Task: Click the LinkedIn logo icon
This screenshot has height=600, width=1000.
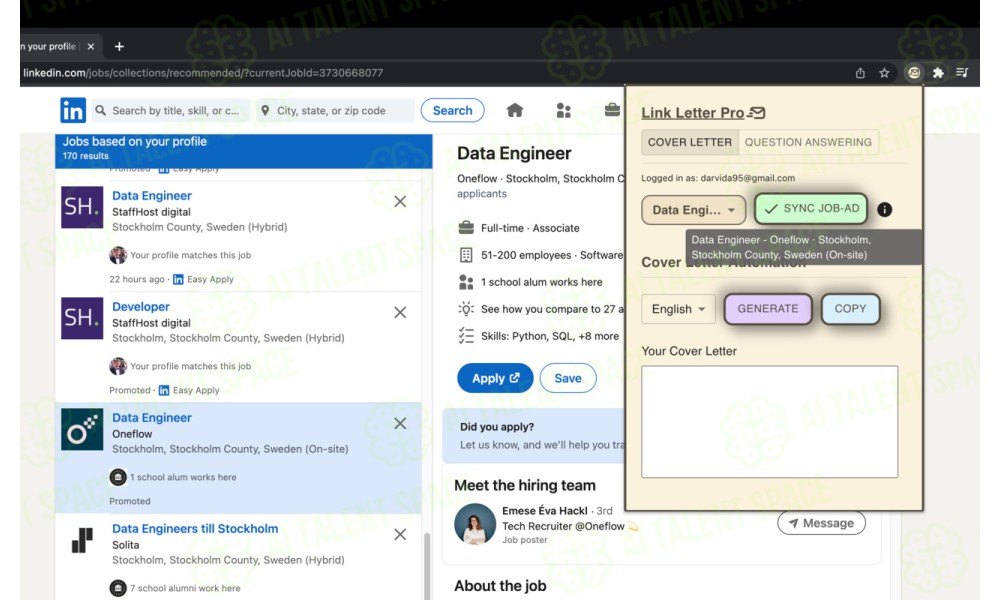Action: tap(73, 110)
